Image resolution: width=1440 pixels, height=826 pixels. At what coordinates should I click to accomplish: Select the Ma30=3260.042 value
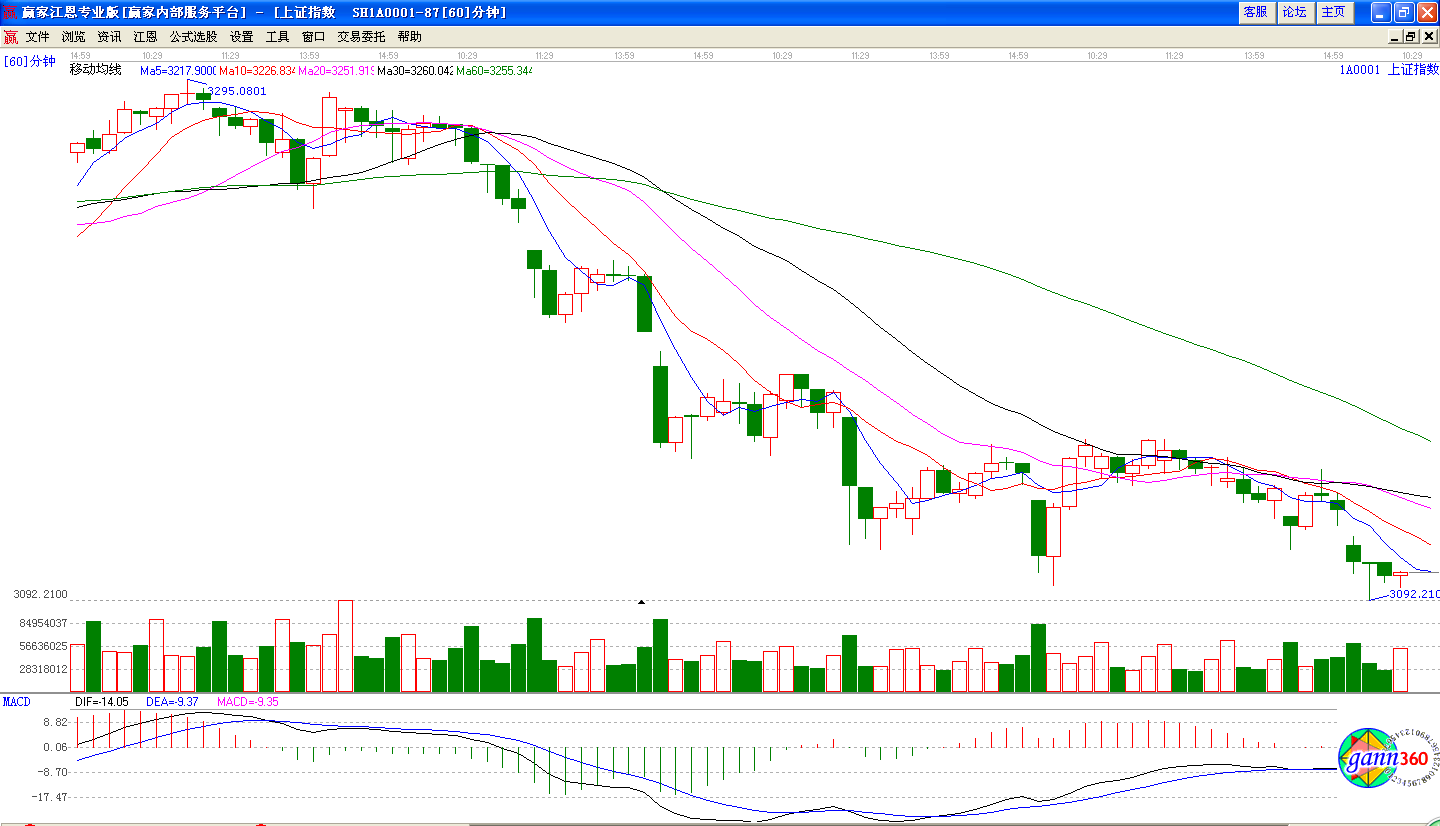[415, 71]
